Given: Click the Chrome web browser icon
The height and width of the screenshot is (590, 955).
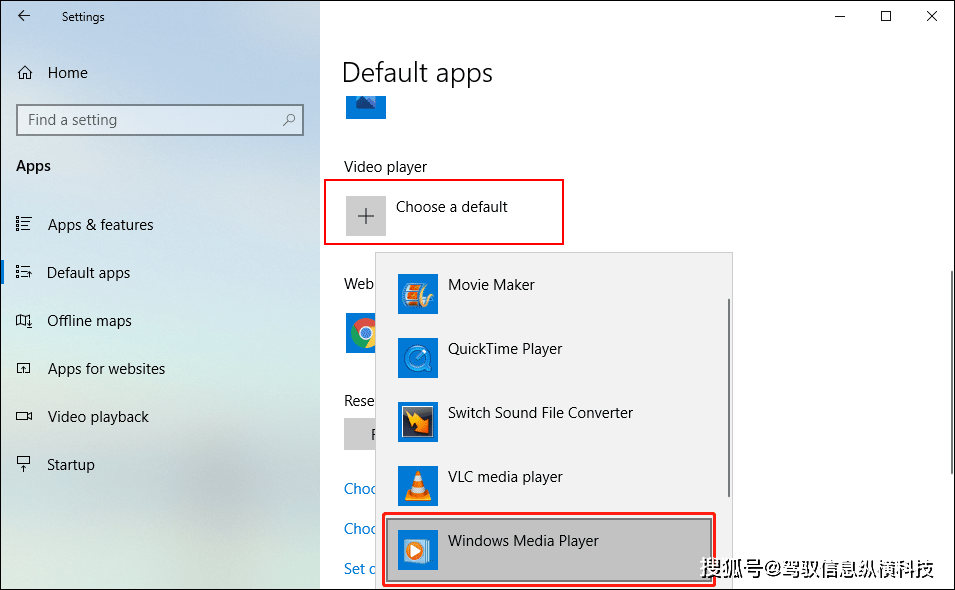Looking at the screenshot, I should (x=361, y=333).
